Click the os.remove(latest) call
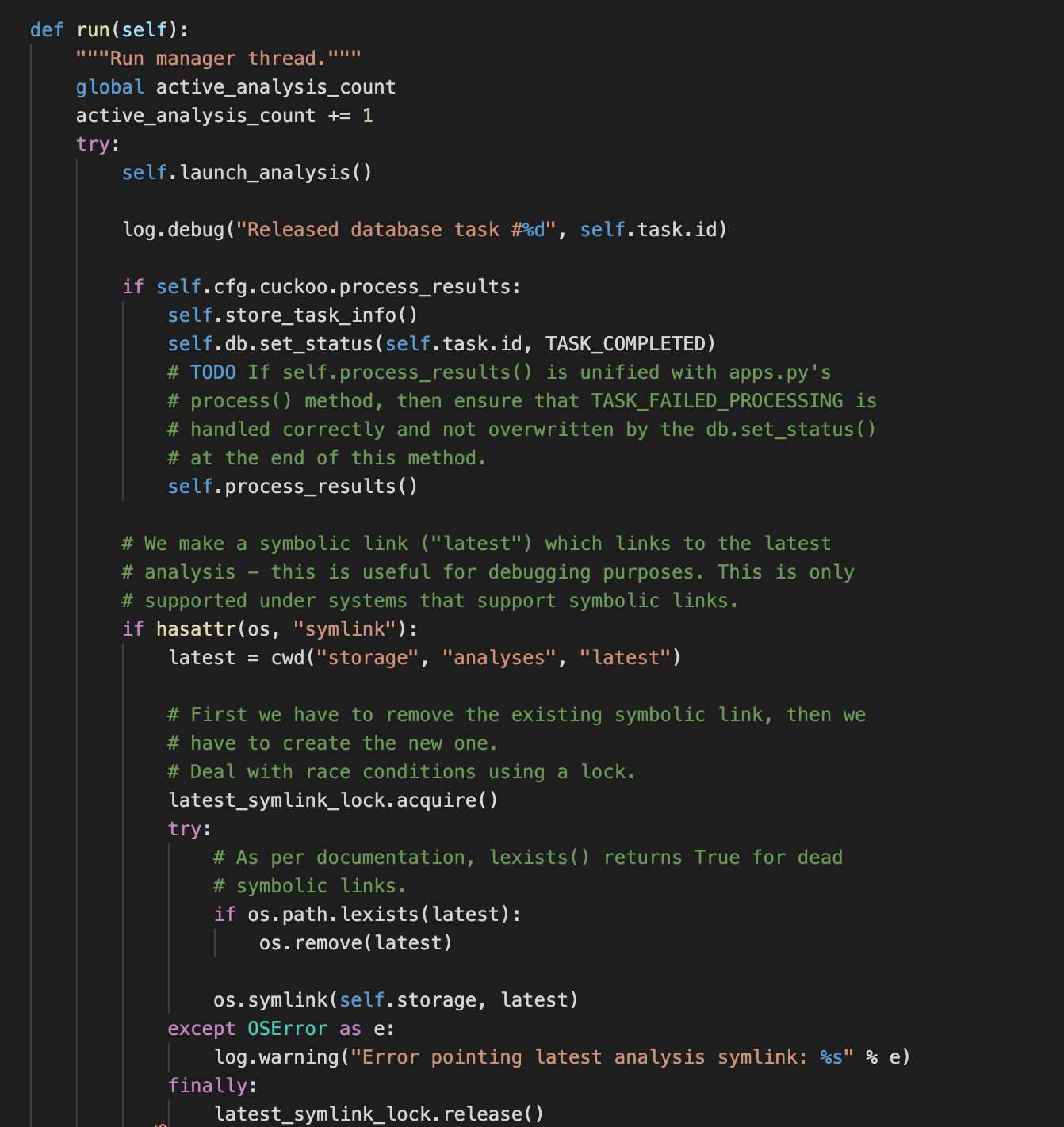The image size is (1064, 1127). pos(356,943)
